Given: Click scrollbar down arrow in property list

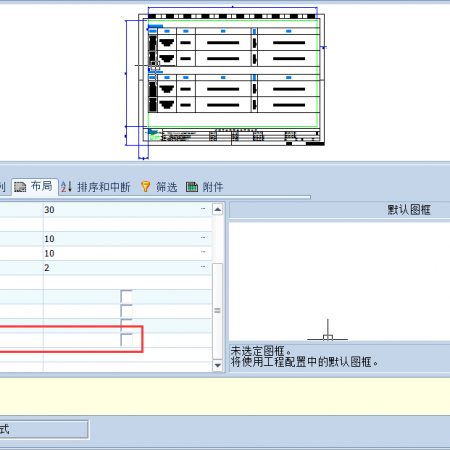Looking at the screenshot, I should [218, 365].
